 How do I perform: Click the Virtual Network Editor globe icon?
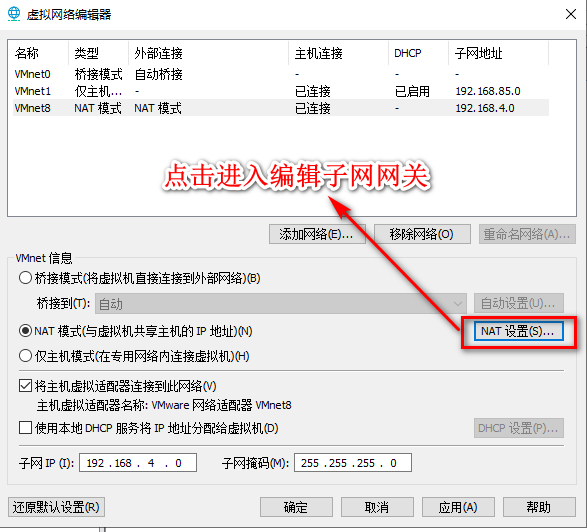14,14
